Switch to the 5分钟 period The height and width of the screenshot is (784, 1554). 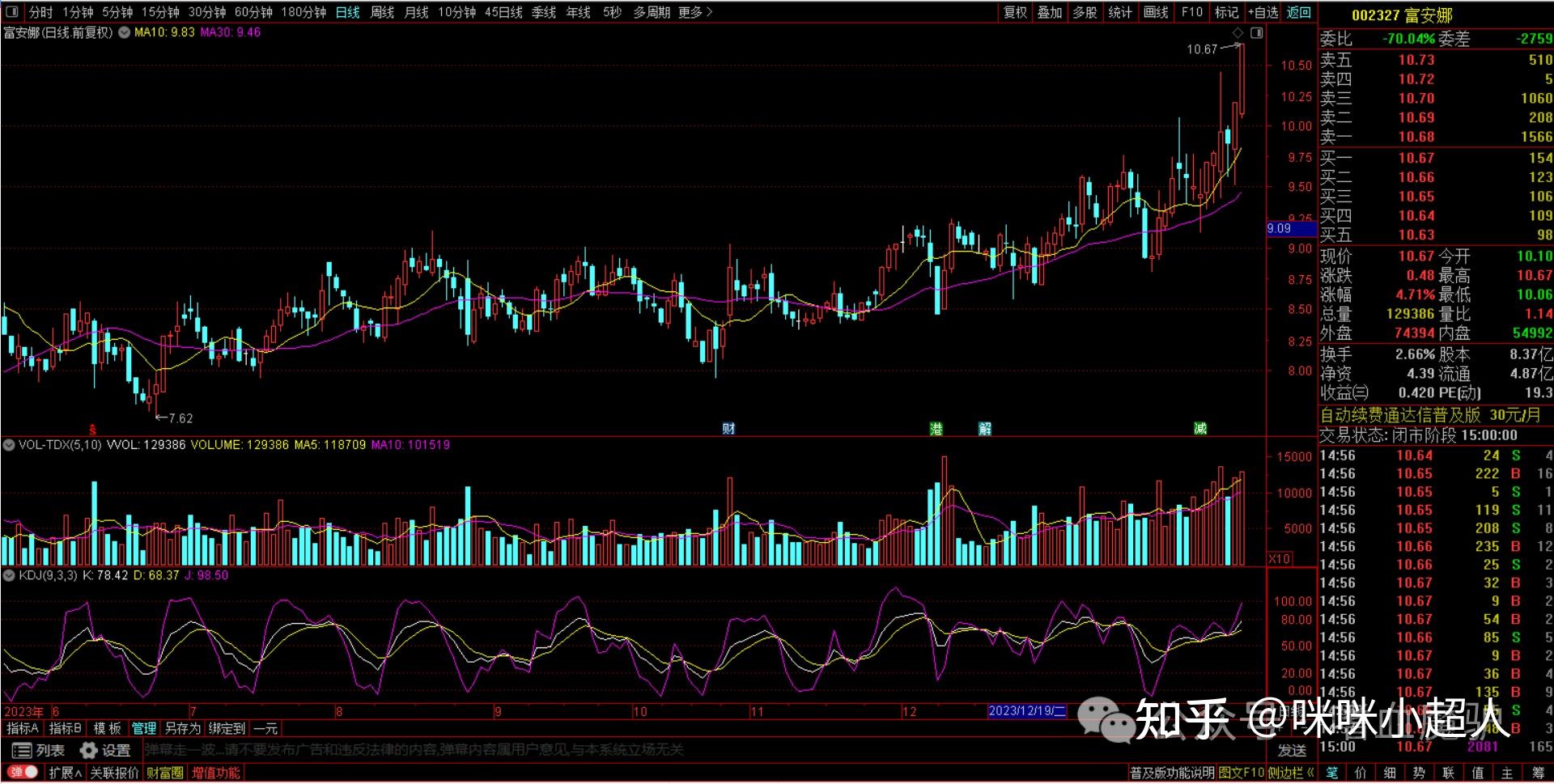[x=117, y=12]
